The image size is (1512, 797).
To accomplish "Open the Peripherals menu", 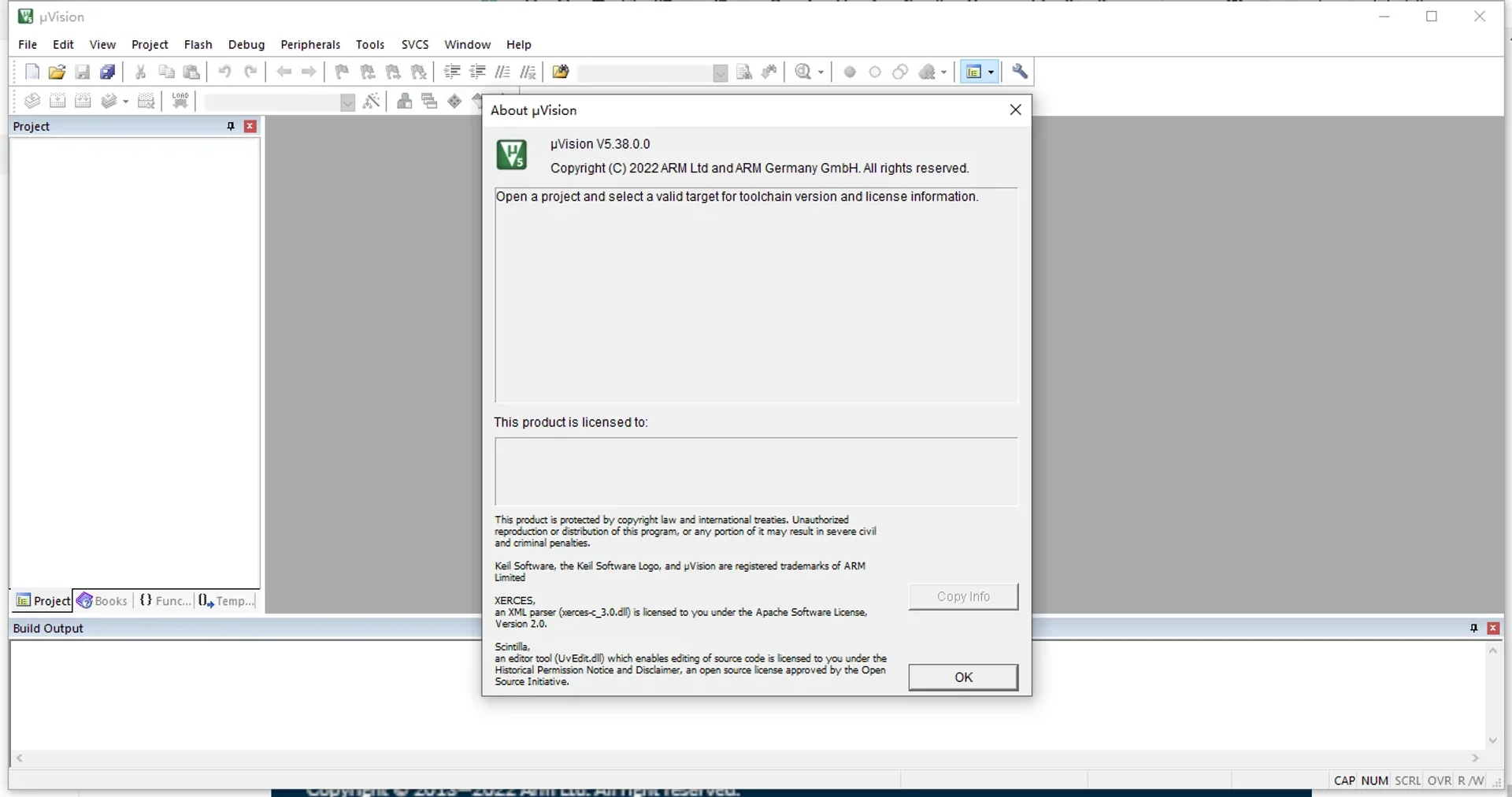I will (x=310, y=45).
